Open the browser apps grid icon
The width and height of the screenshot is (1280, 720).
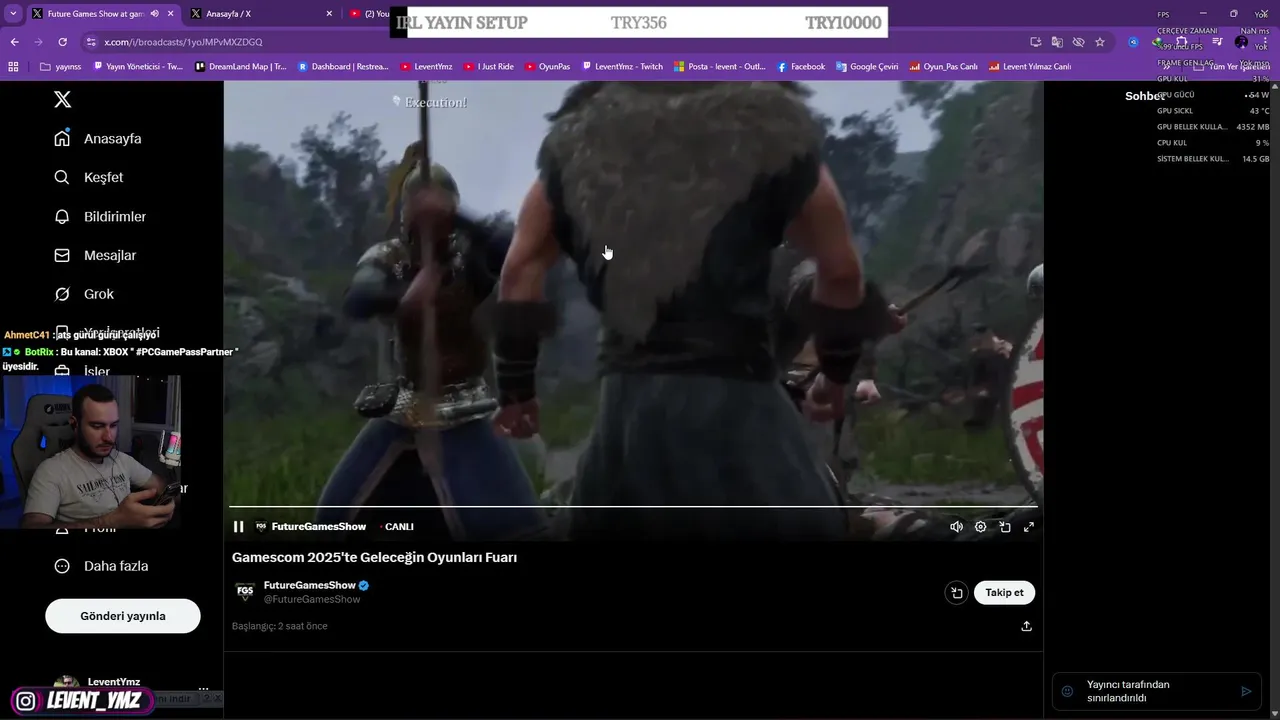pos(14,67)
